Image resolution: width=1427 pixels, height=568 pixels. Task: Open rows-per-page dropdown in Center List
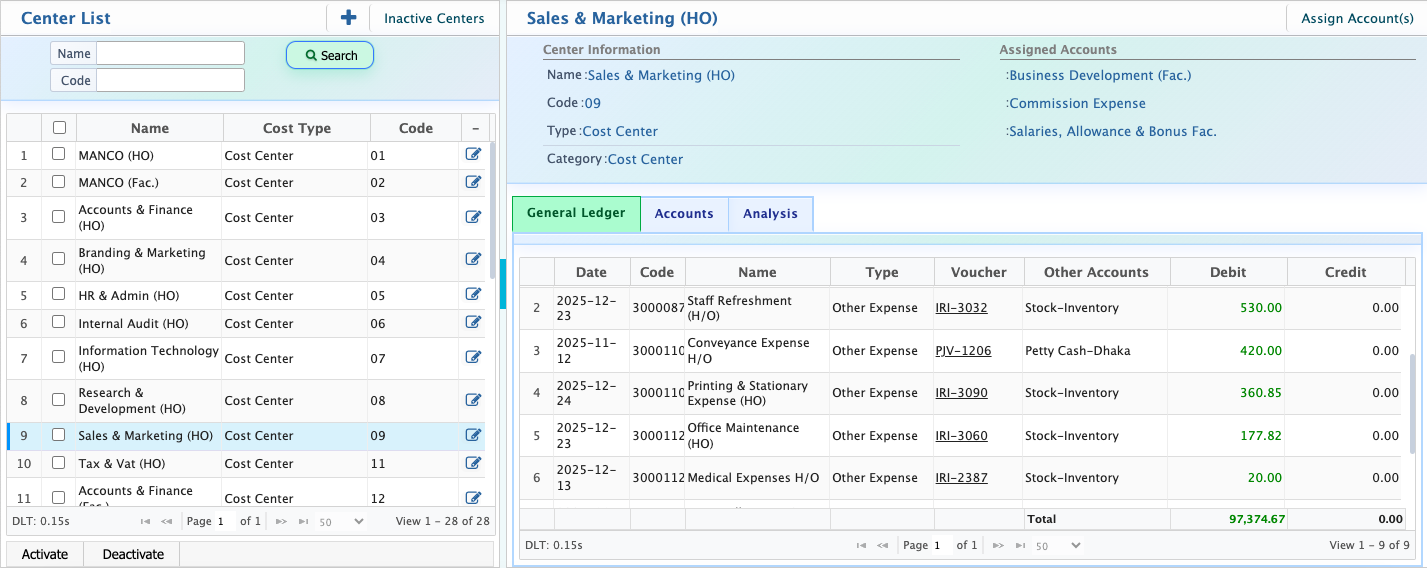[x=342, y=521]
